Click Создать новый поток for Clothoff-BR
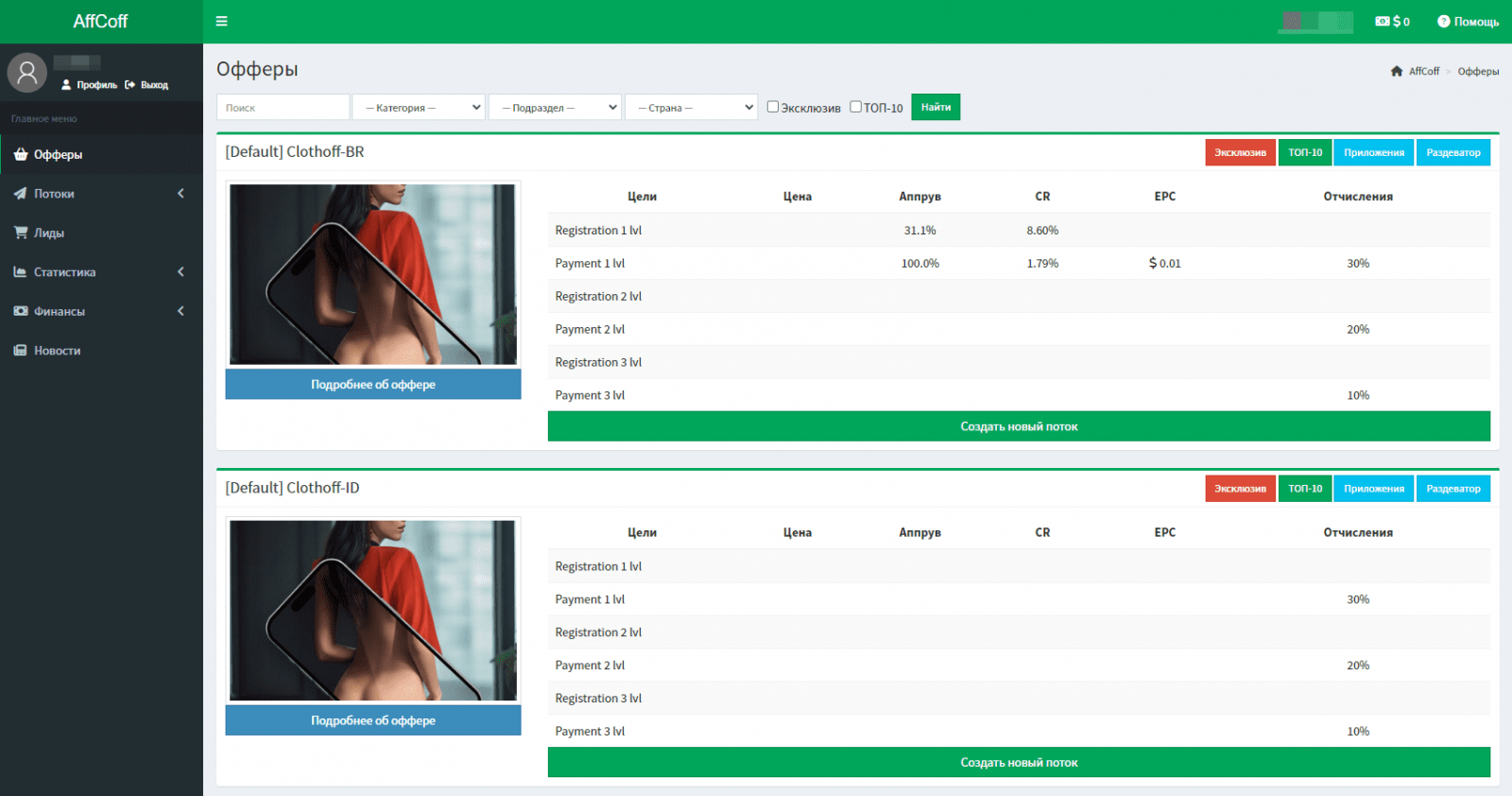Viewport: 1512px width, 796px height. pyautogui.click(x=1018, y=426)
